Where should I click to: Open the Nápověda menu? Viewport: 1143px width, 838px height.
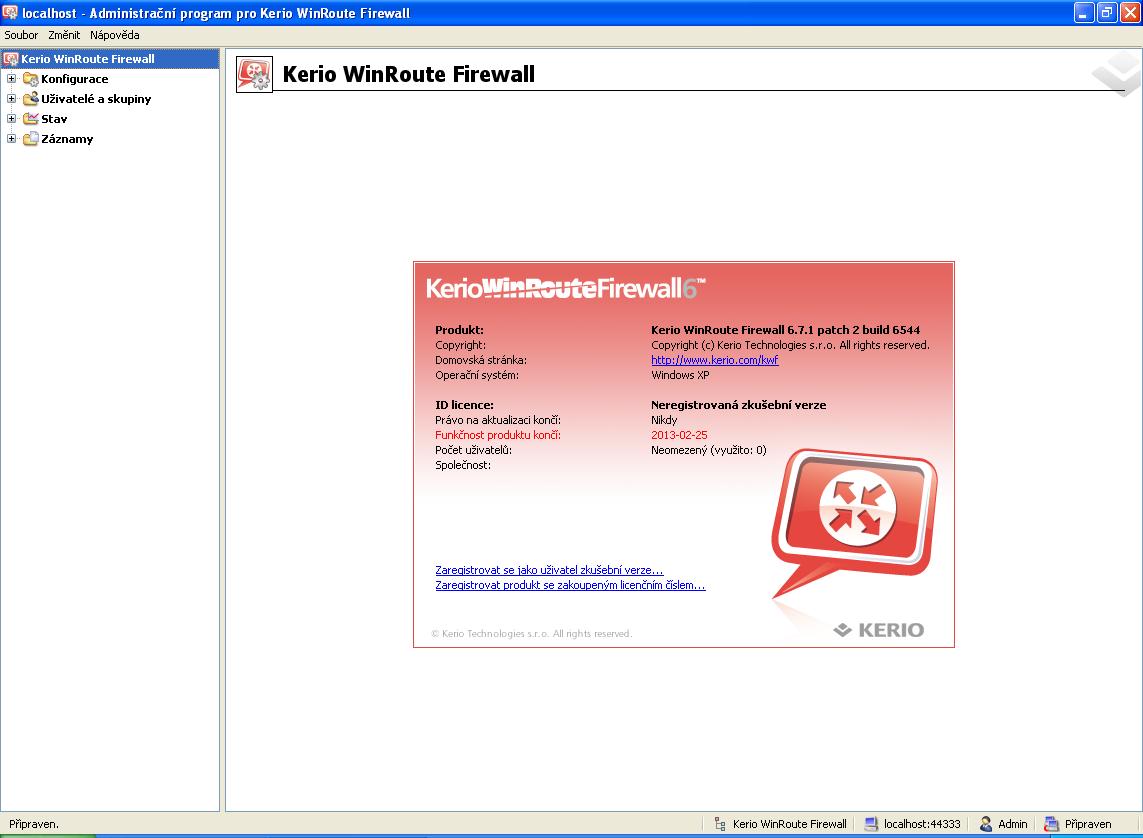(x=114, y=35)
